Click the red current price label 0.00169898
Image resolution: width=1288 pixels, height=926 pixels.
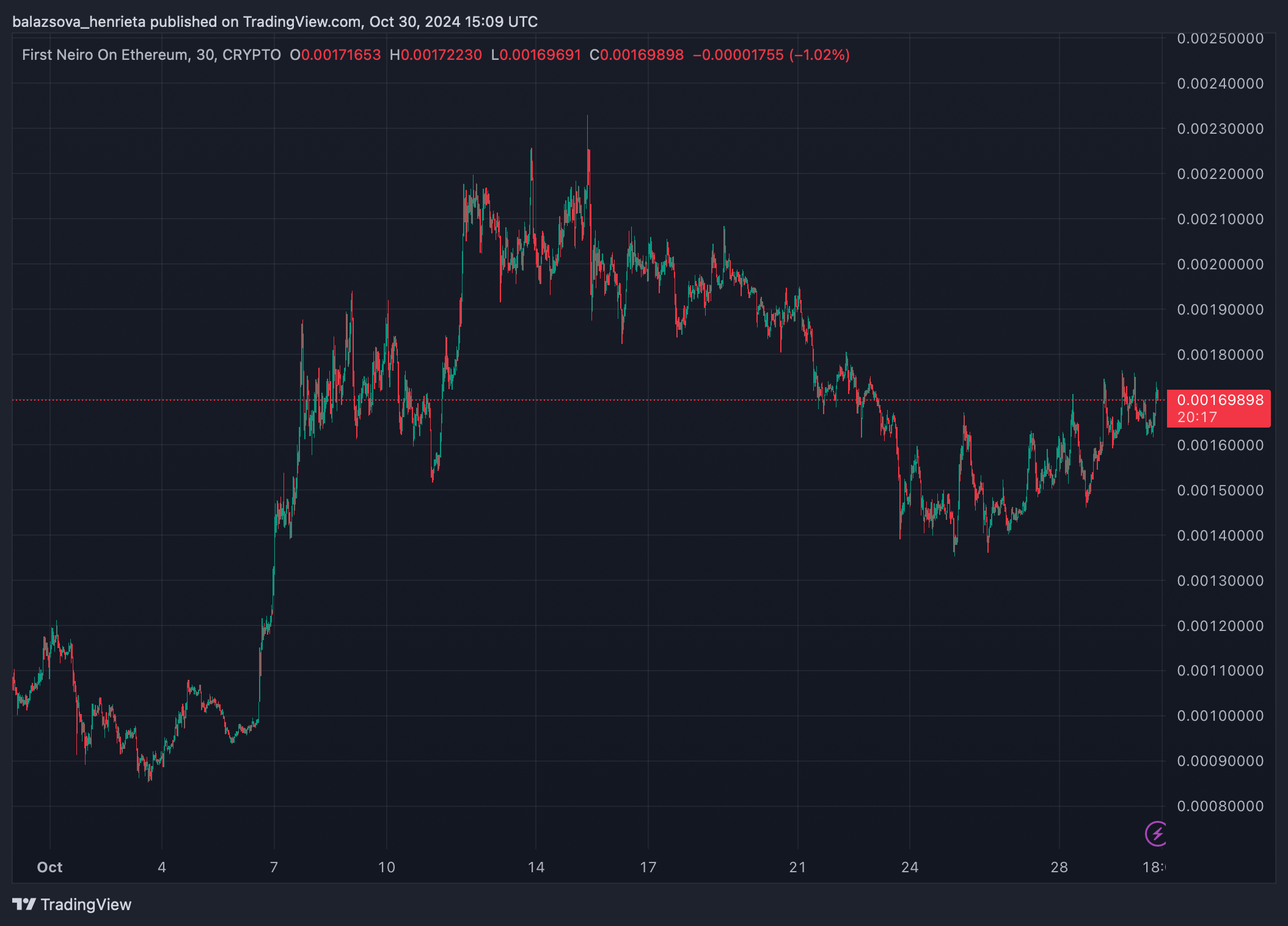[x=1220, y=400]
